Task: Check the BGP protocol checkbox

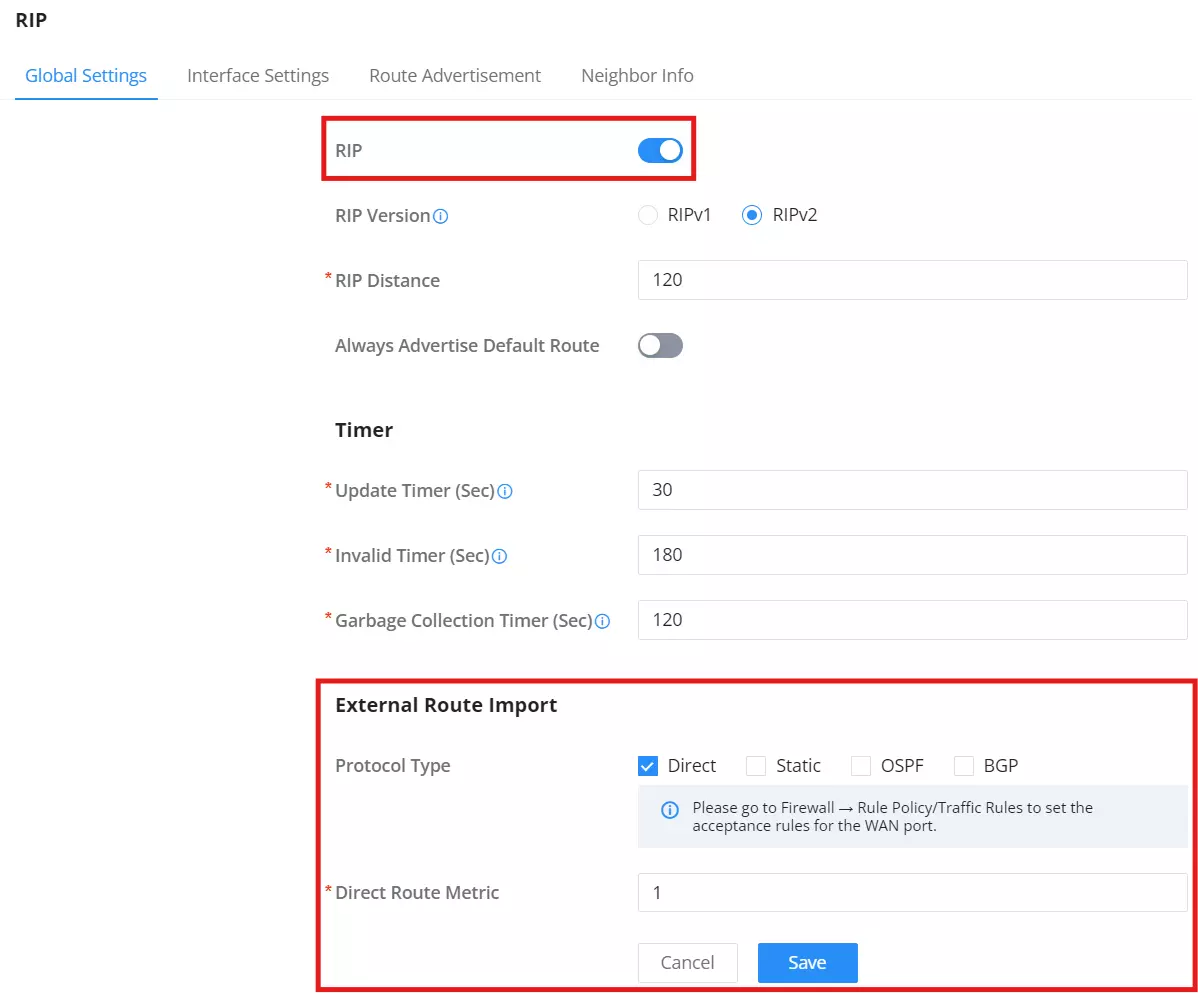Action: pyautogui.click(x=964, y=765)
